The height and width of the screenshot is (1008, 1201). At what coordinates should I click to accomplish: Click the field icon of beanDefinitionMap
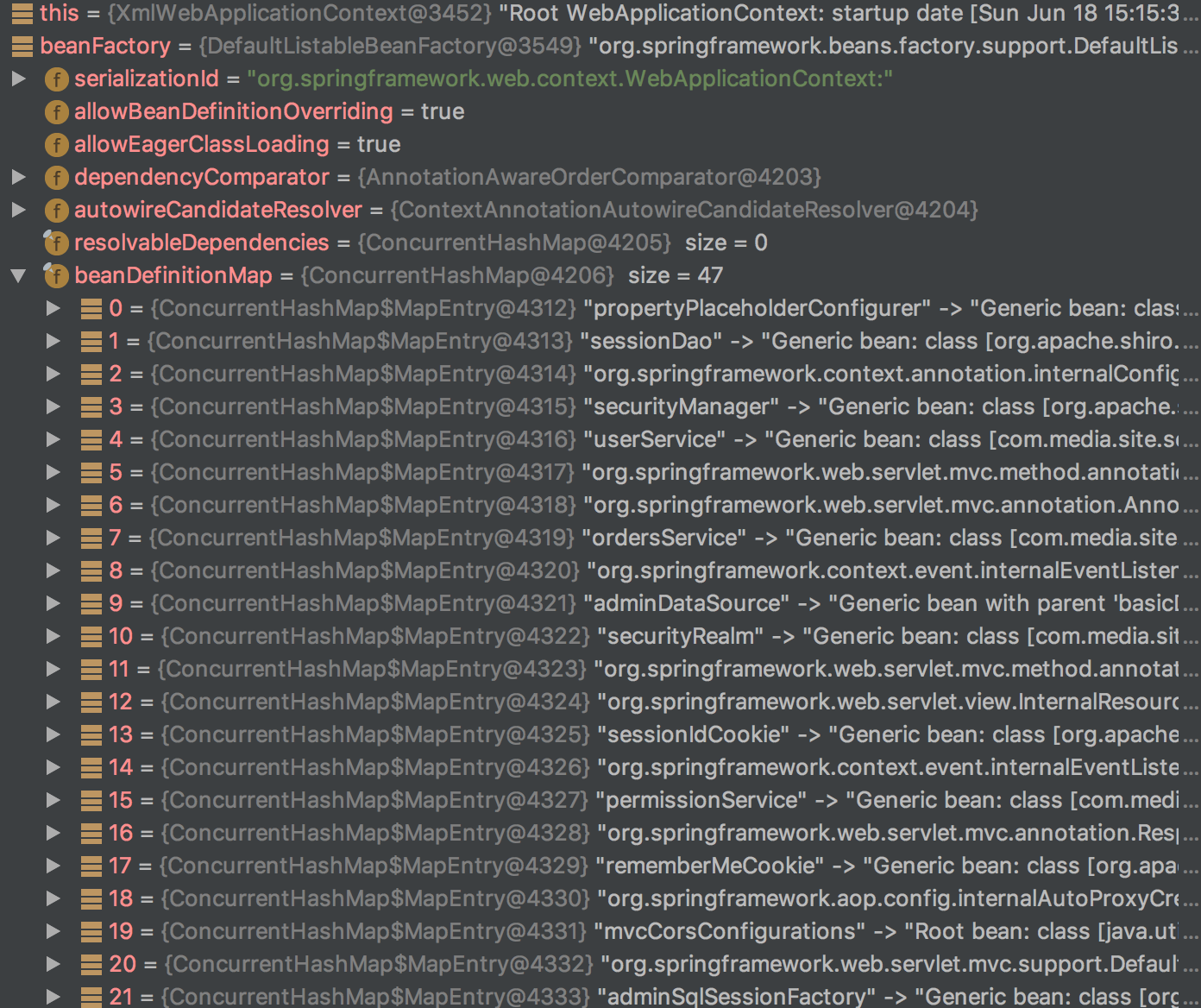coord(56,276)
